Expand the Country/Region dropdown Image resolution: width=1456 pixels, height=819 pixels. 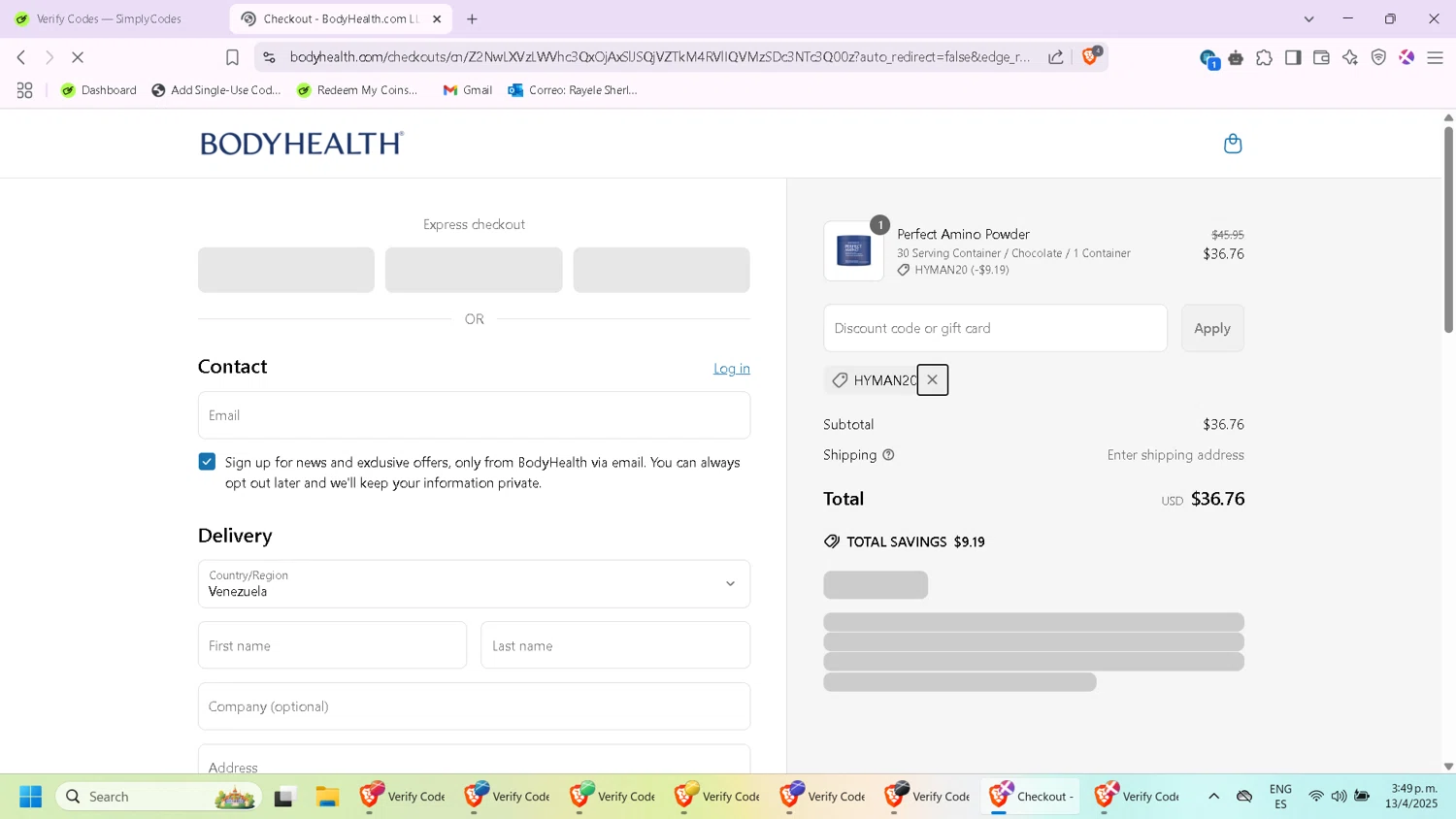[x=474, y=584]
